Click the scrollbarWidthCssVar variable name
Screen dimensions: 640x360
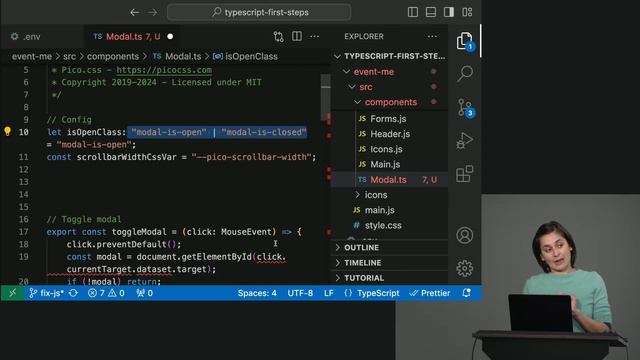tap(127, 157)
